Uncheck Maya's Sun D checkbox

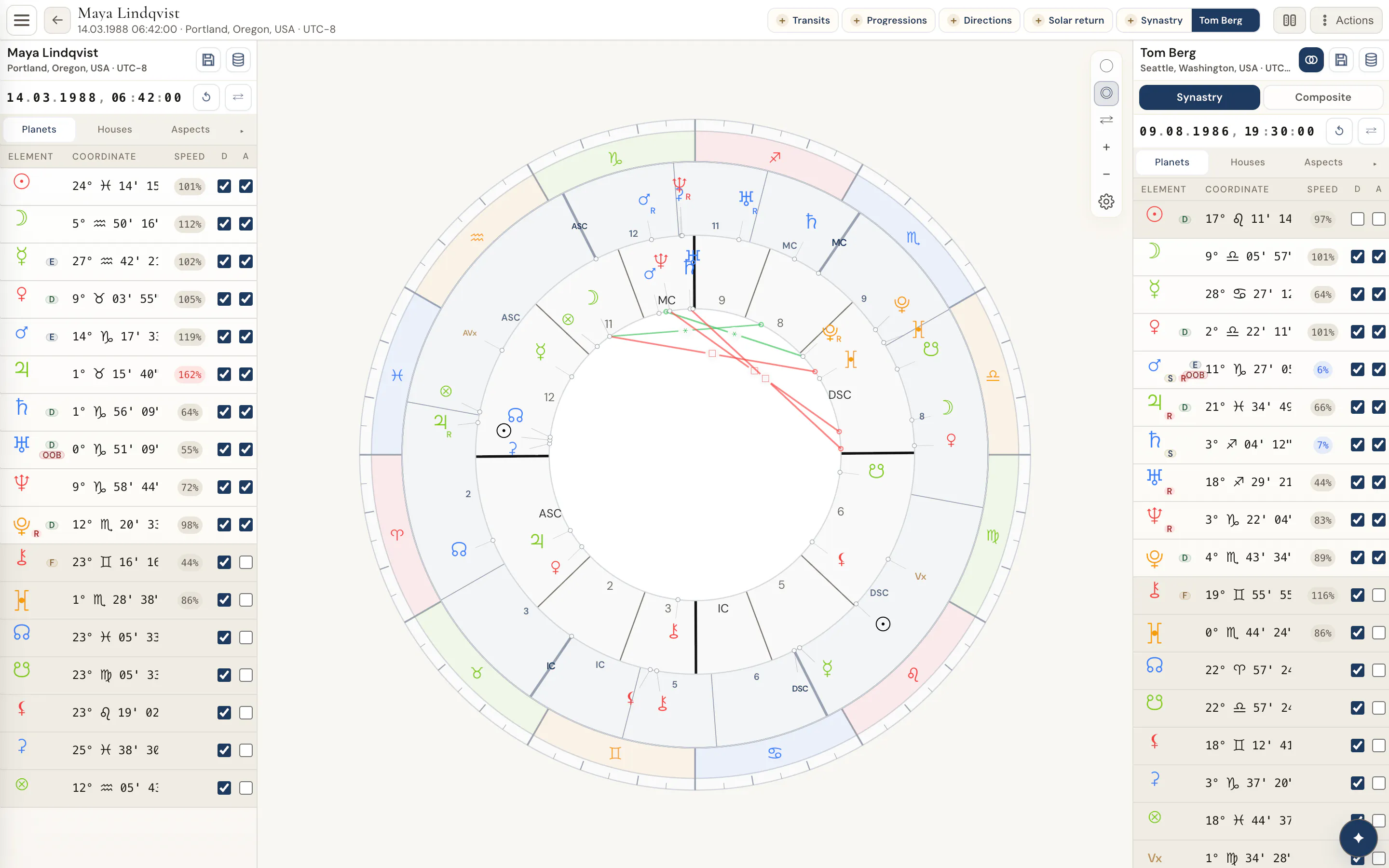pos(224,186)
